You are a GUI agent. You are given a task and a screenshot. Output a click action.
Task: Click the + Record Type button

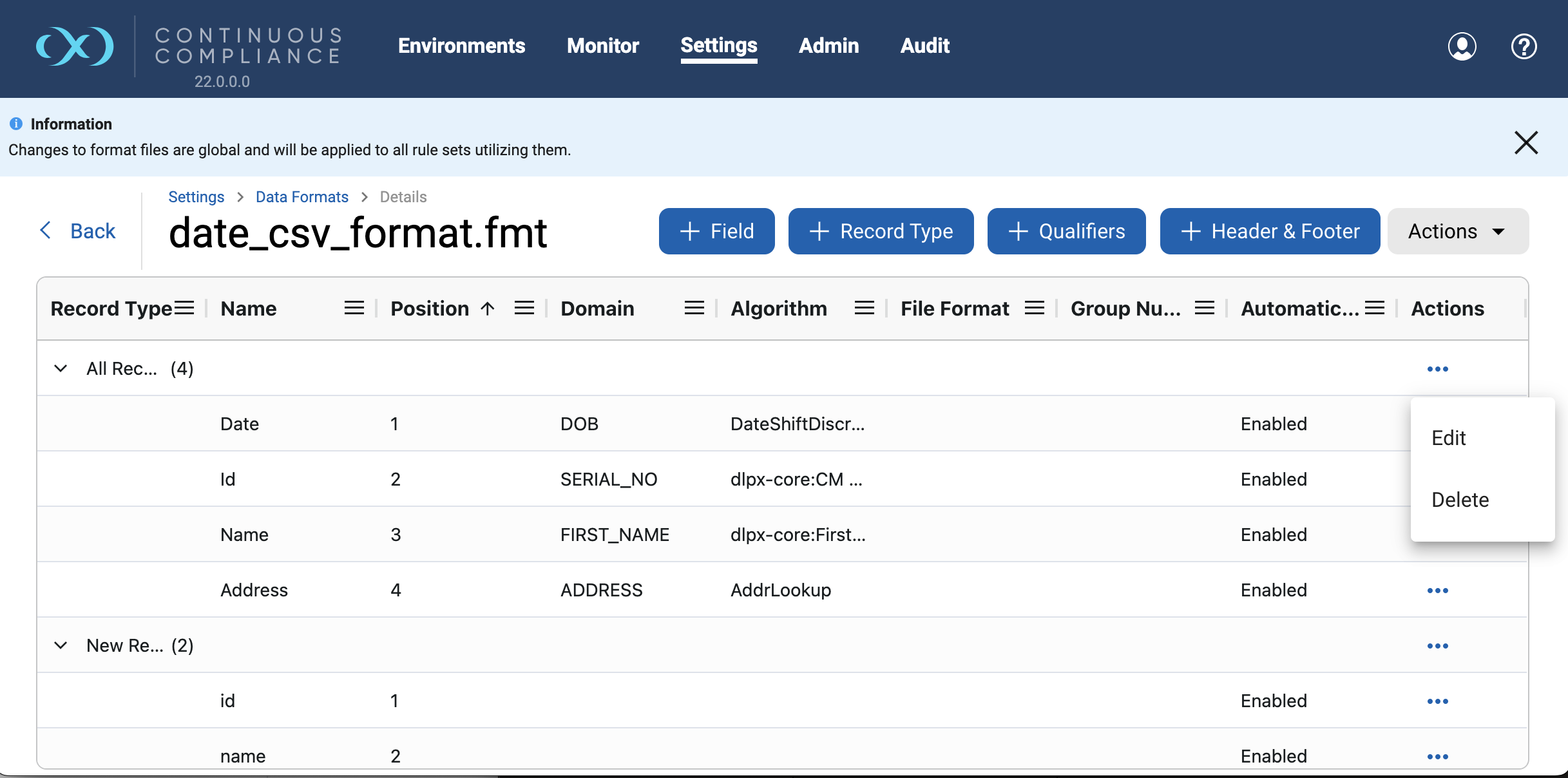click(x=881, y=231)
